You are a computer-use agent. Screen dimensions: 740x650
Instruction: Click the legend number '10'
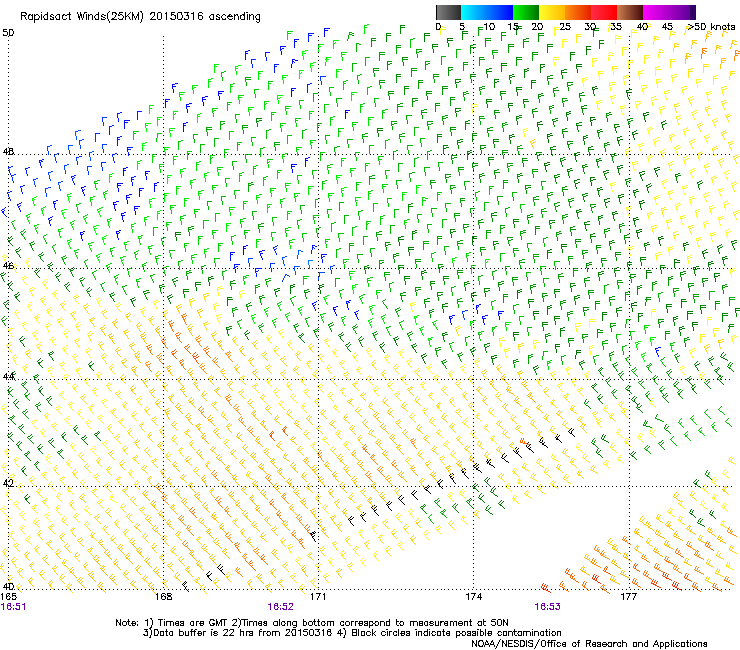[x=489, y=27]
